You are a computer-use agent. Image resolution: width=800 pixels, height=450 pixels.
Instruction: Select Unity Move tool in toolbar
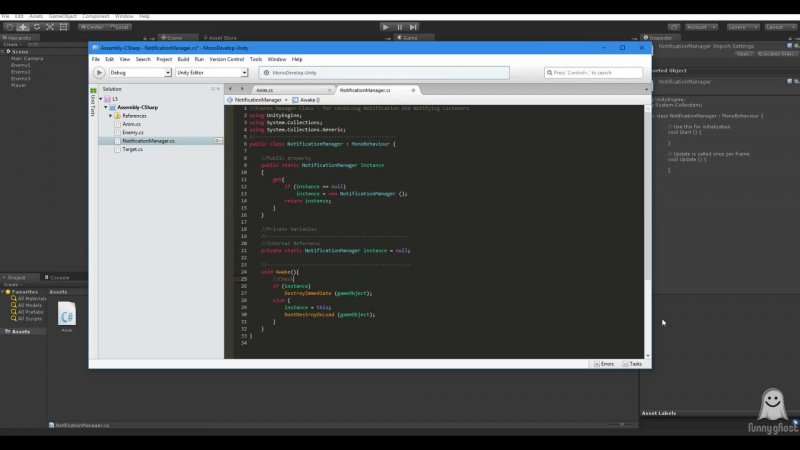click(23, 27)
